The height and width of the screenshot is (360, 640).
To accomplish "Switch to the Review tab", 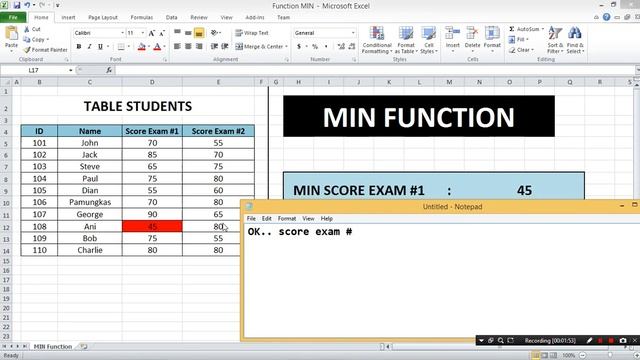I will click(199, 18).
